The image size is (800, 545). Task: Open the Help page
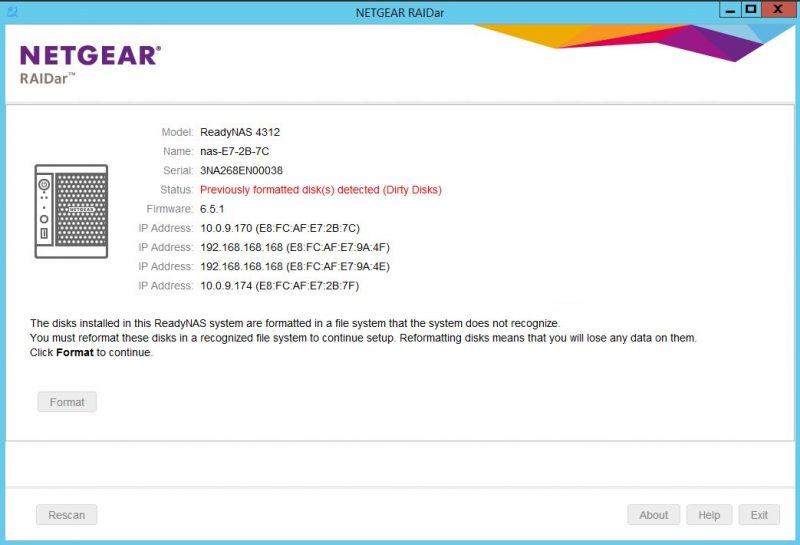point(709,515)
